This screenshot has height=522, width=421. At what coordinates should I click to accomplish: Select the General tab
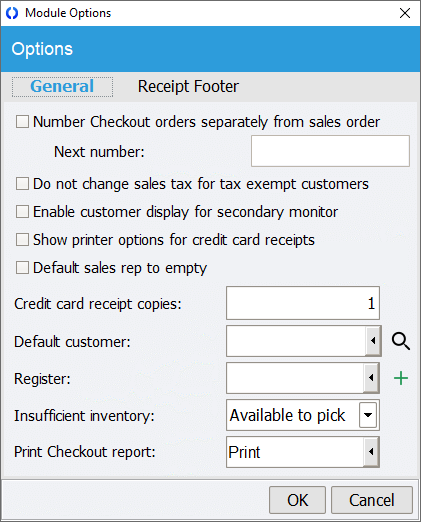[62, 87]
